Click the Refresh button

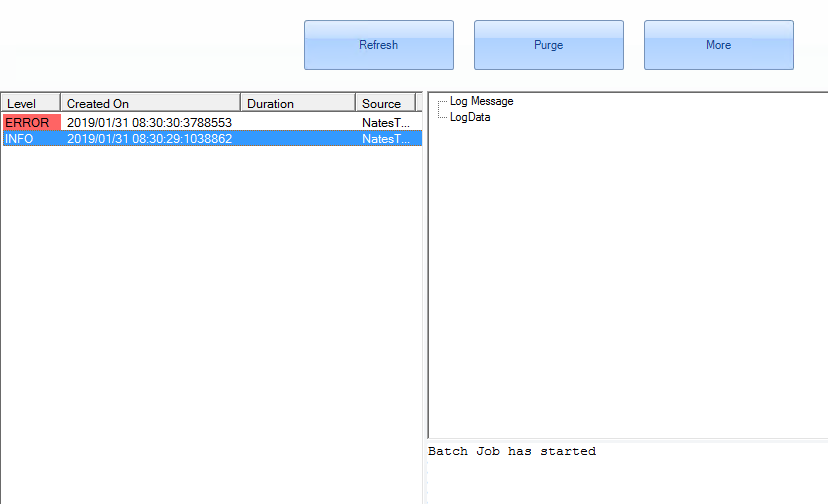pyautogui.click(x=379, y=45)
